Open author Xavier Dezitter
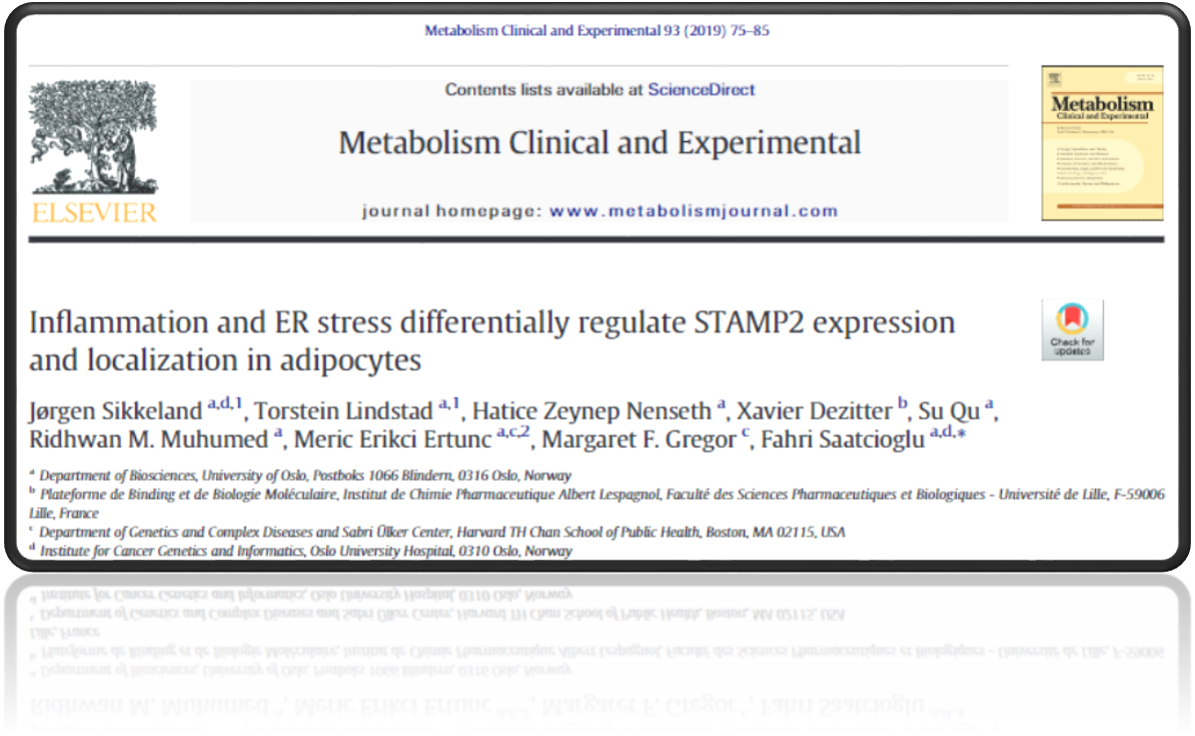 [x=816, y=411]
